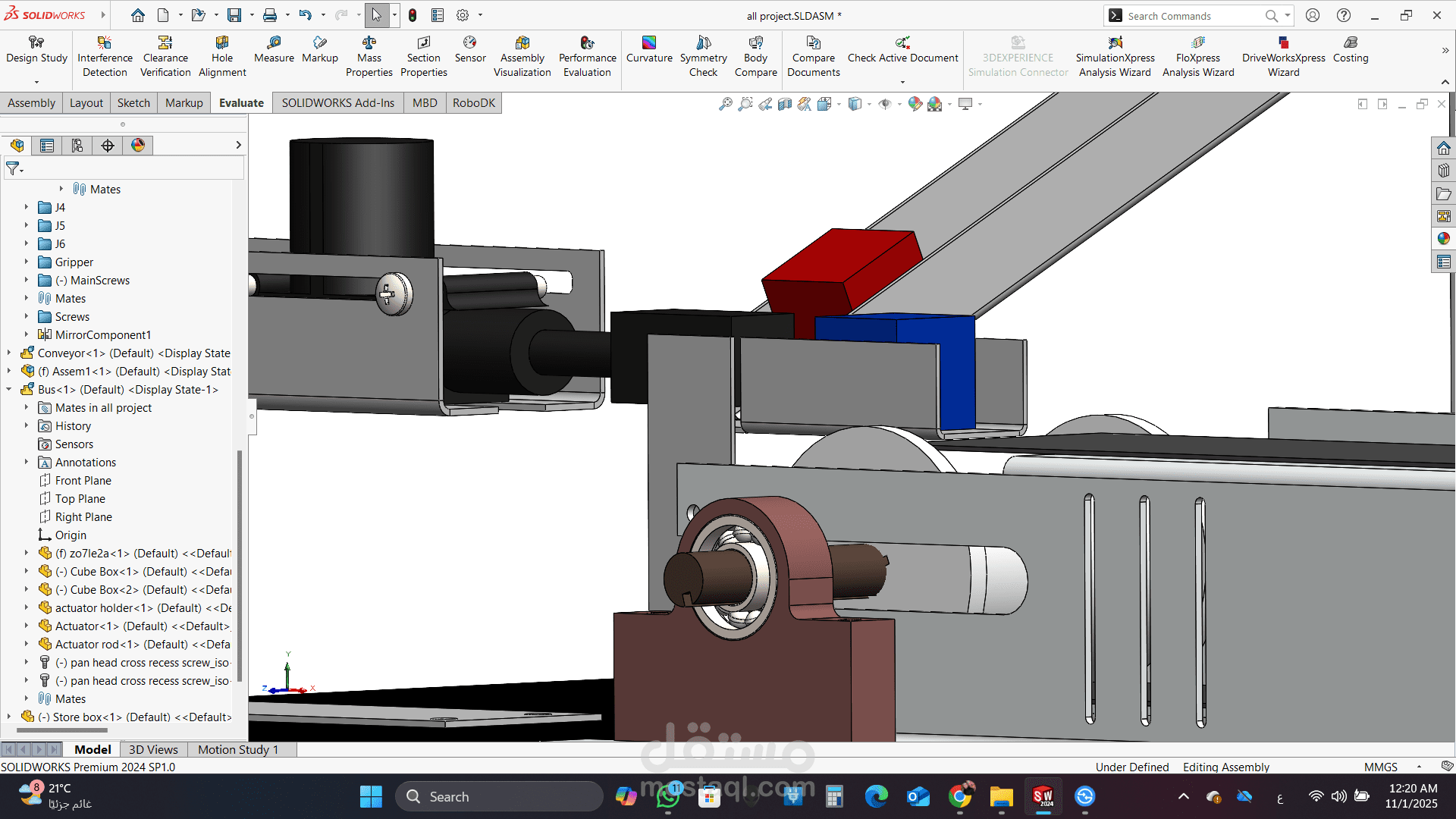The height and width of the screenshot is (819, 1456).
Task: Click the Home button in the title toolbar
Action: (137, 15)
